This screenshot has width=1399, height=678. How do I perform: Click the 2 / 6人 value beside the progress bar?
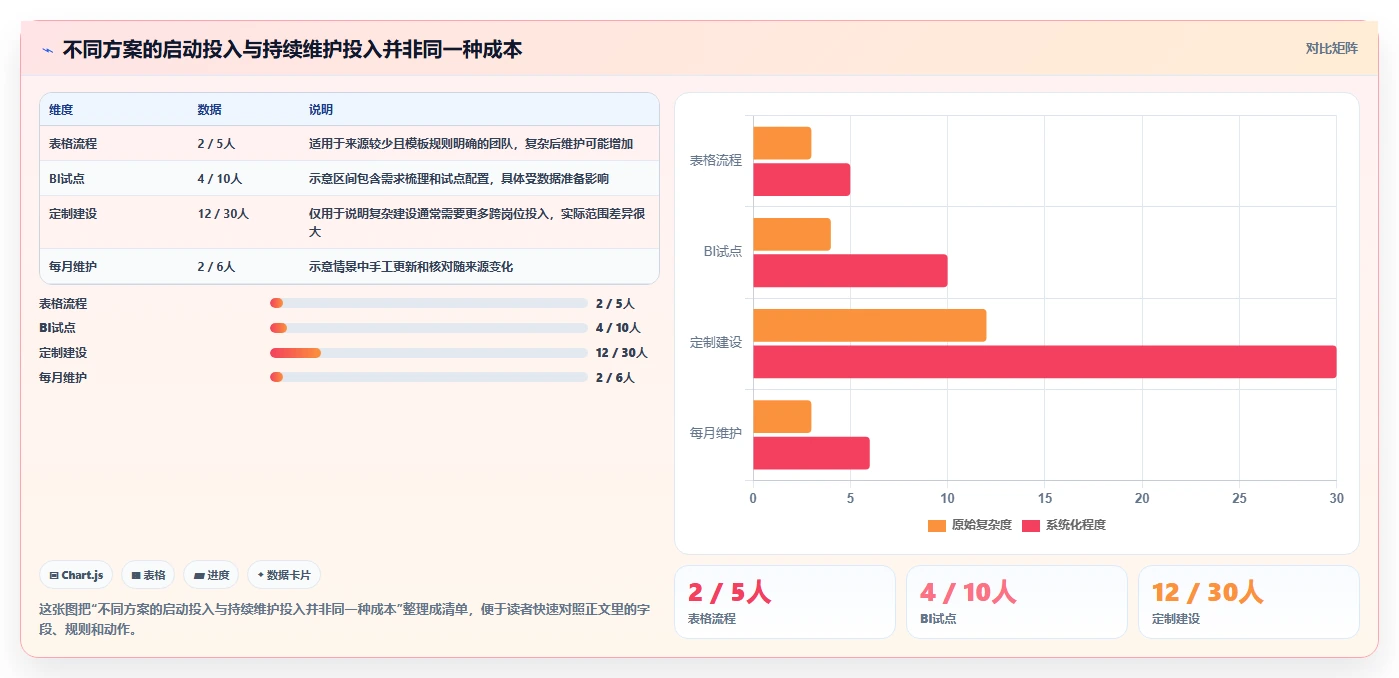coord(615,377)
